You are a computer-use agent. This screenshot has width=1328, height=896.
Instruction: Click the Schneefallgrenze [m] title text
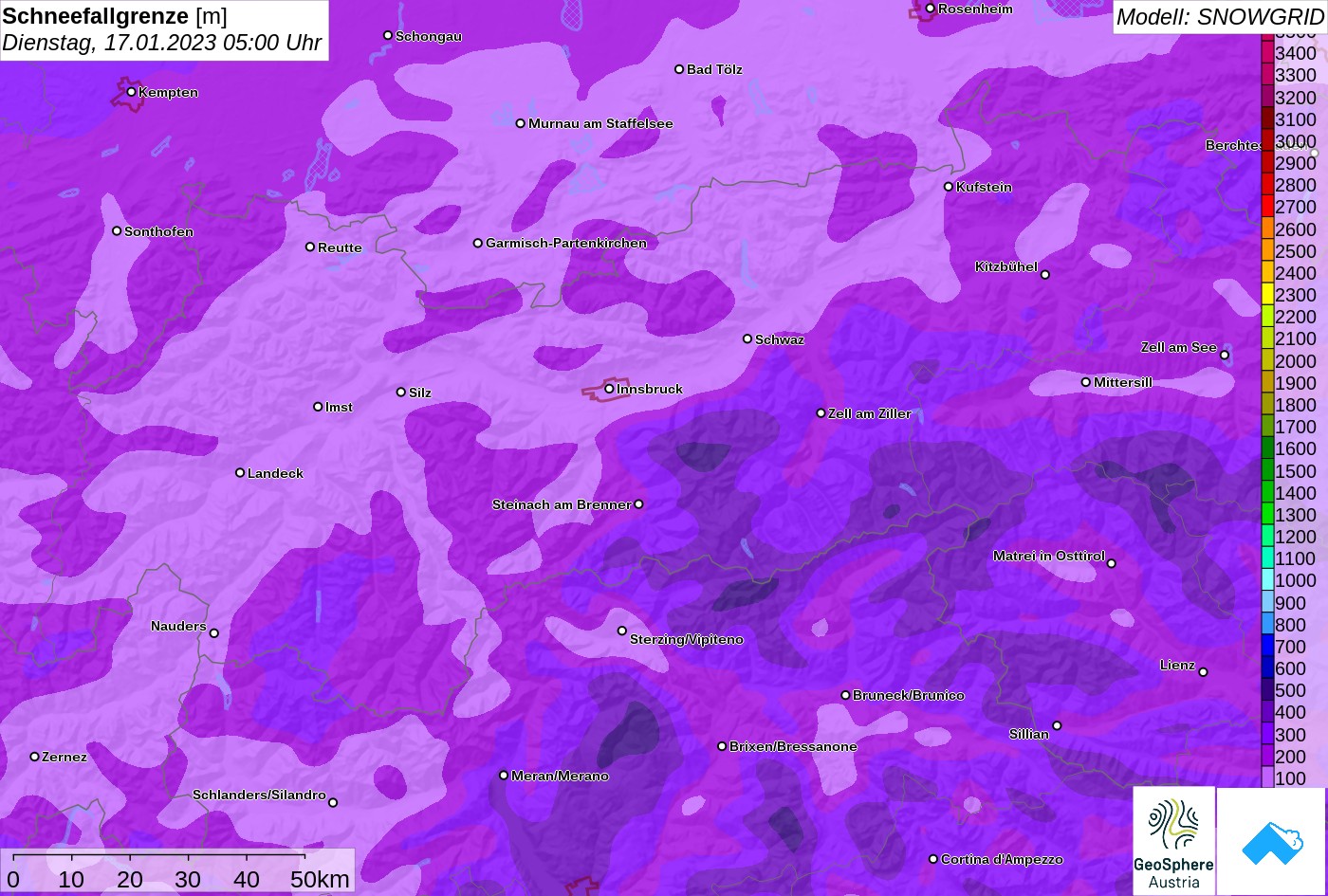tap(115, 16)
